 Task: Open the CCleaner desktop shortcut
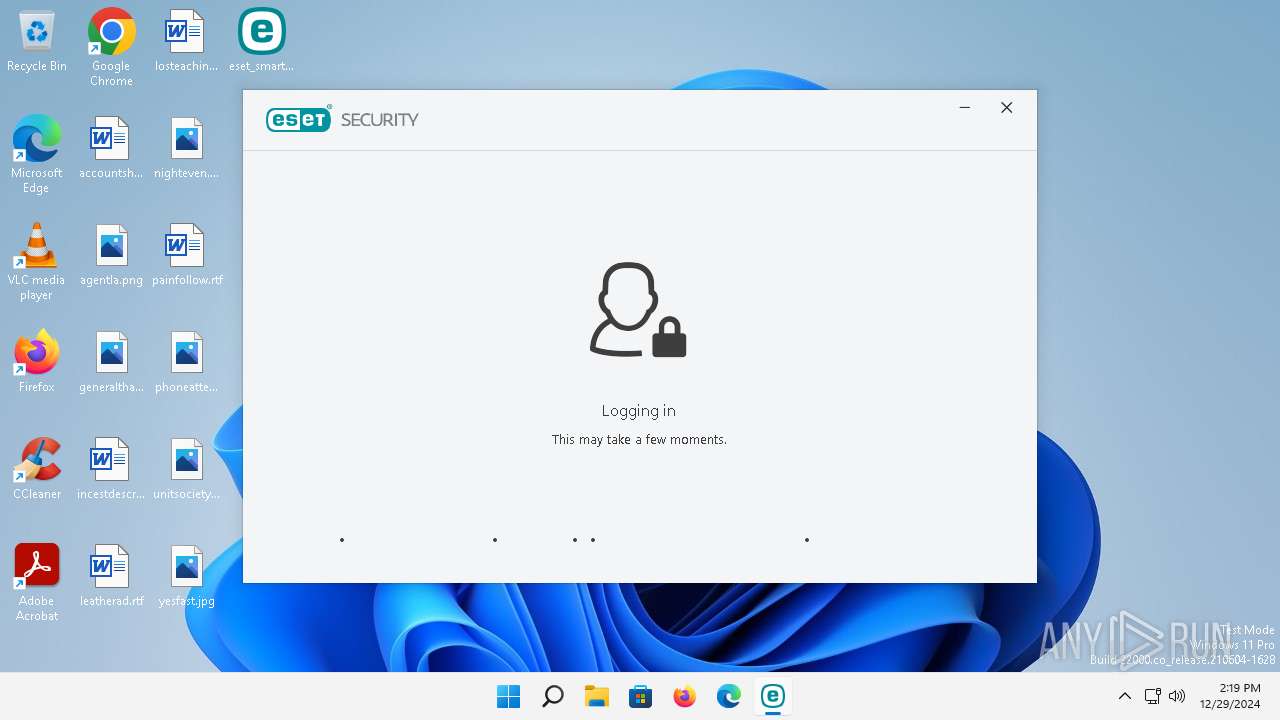point(37,469)
